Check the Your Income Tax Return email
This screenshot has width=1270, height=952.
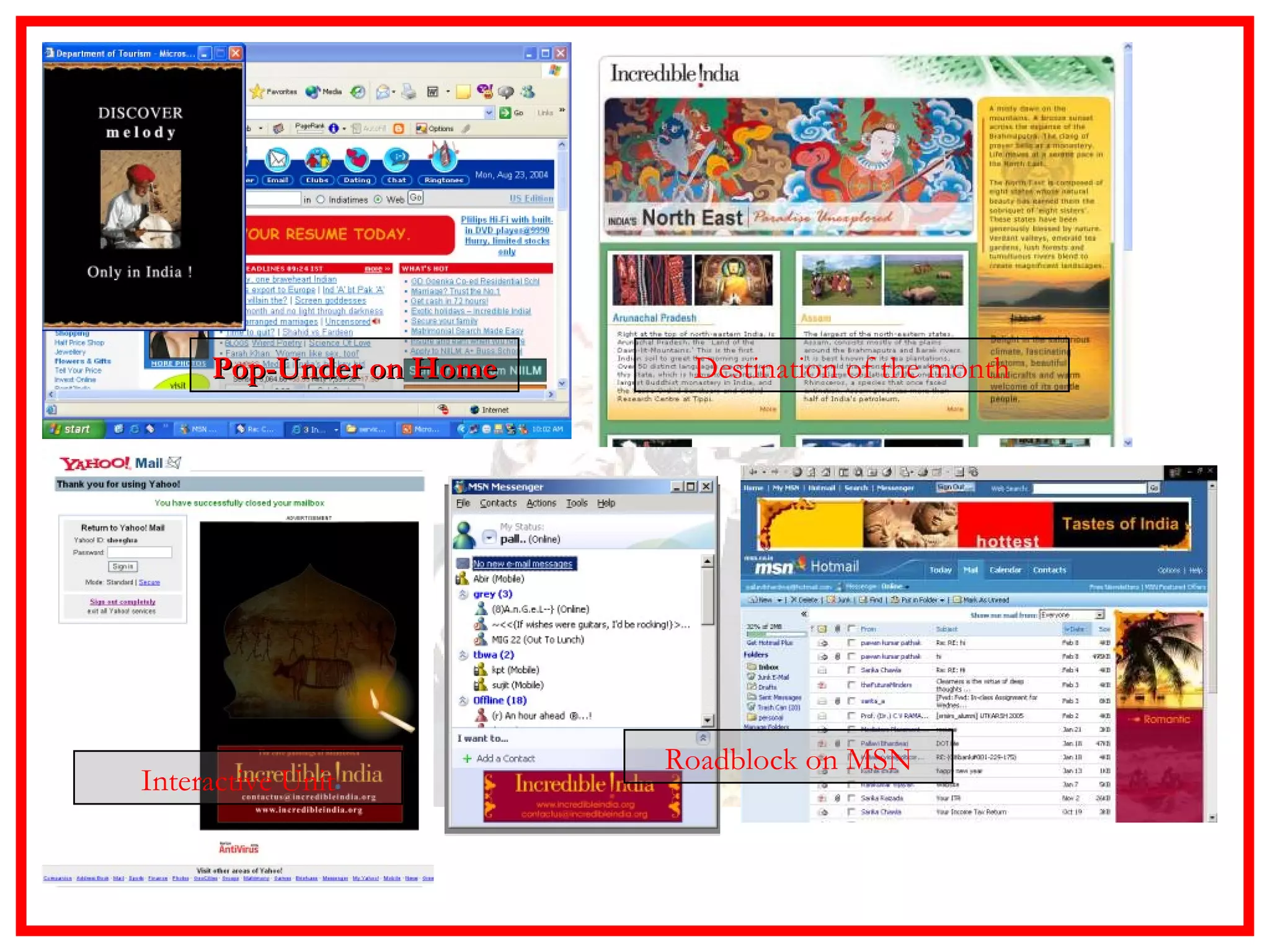(x=851, y=812)
